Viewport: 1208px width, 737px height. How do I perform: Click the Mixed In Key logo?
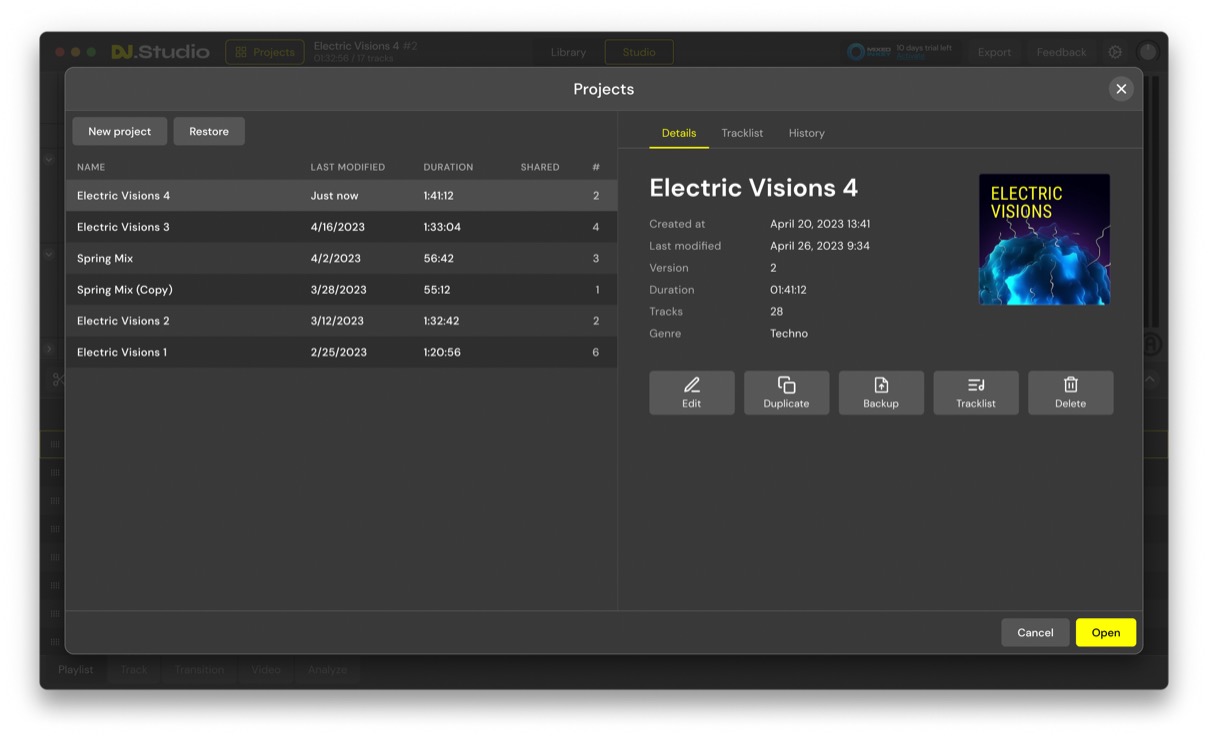855,51
